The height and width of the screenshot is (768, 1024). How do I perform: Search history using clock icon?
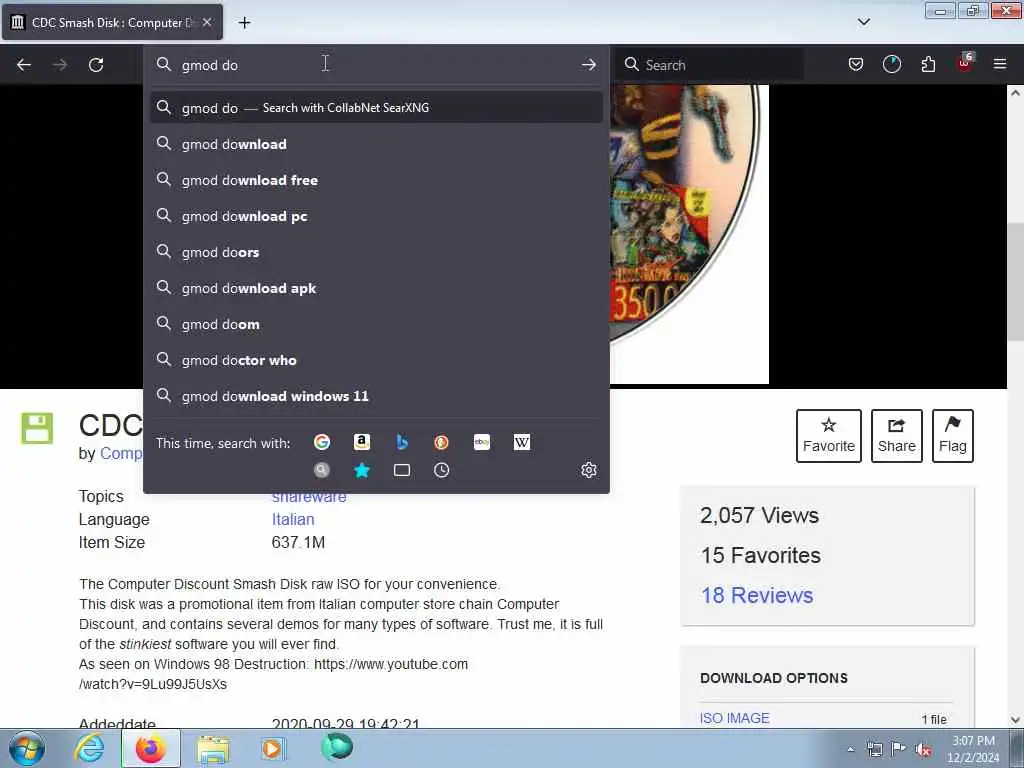tap(441, 470)
